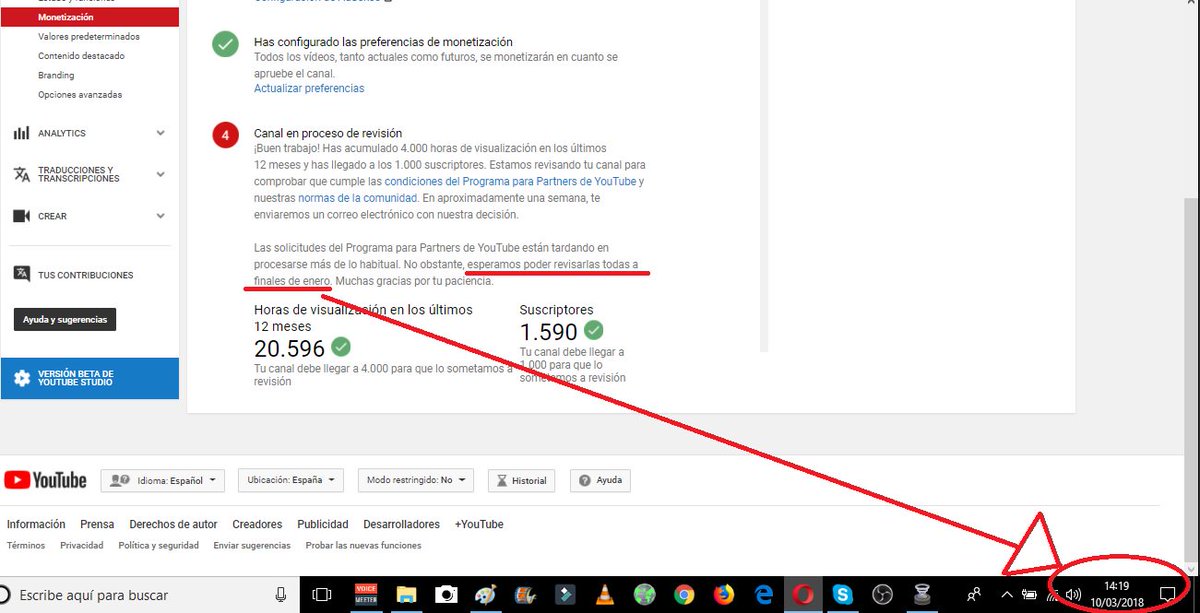Screen dimensions: 1200x613
Task: Click the Ayuda y sugerencias button
Action: (65, 319)
